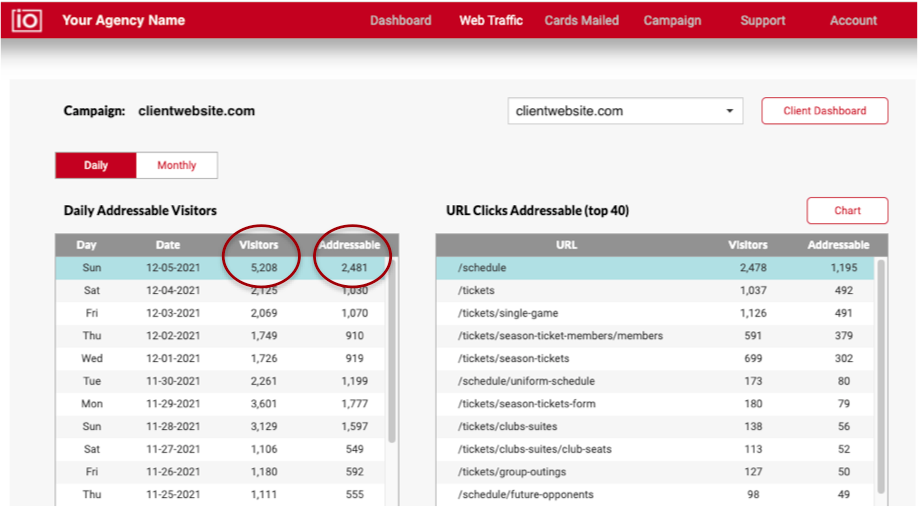919x508 pixels.
Task: Click the Chart button
Action: [x=847, y=211]
